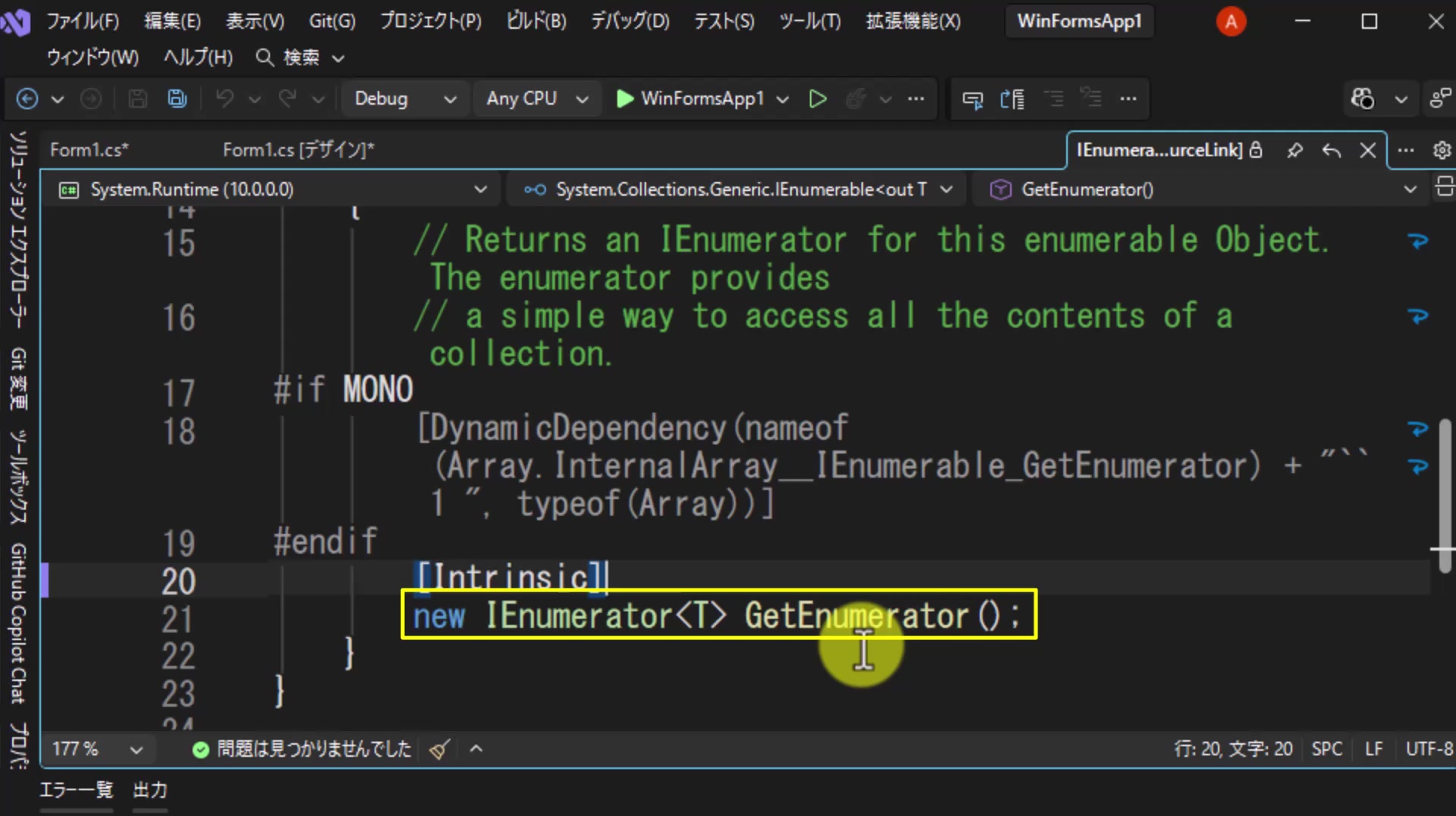This screenshot has width=1456, height=816.
Task: Click the Start Without Debugging outline play icon
Action: 817,99
